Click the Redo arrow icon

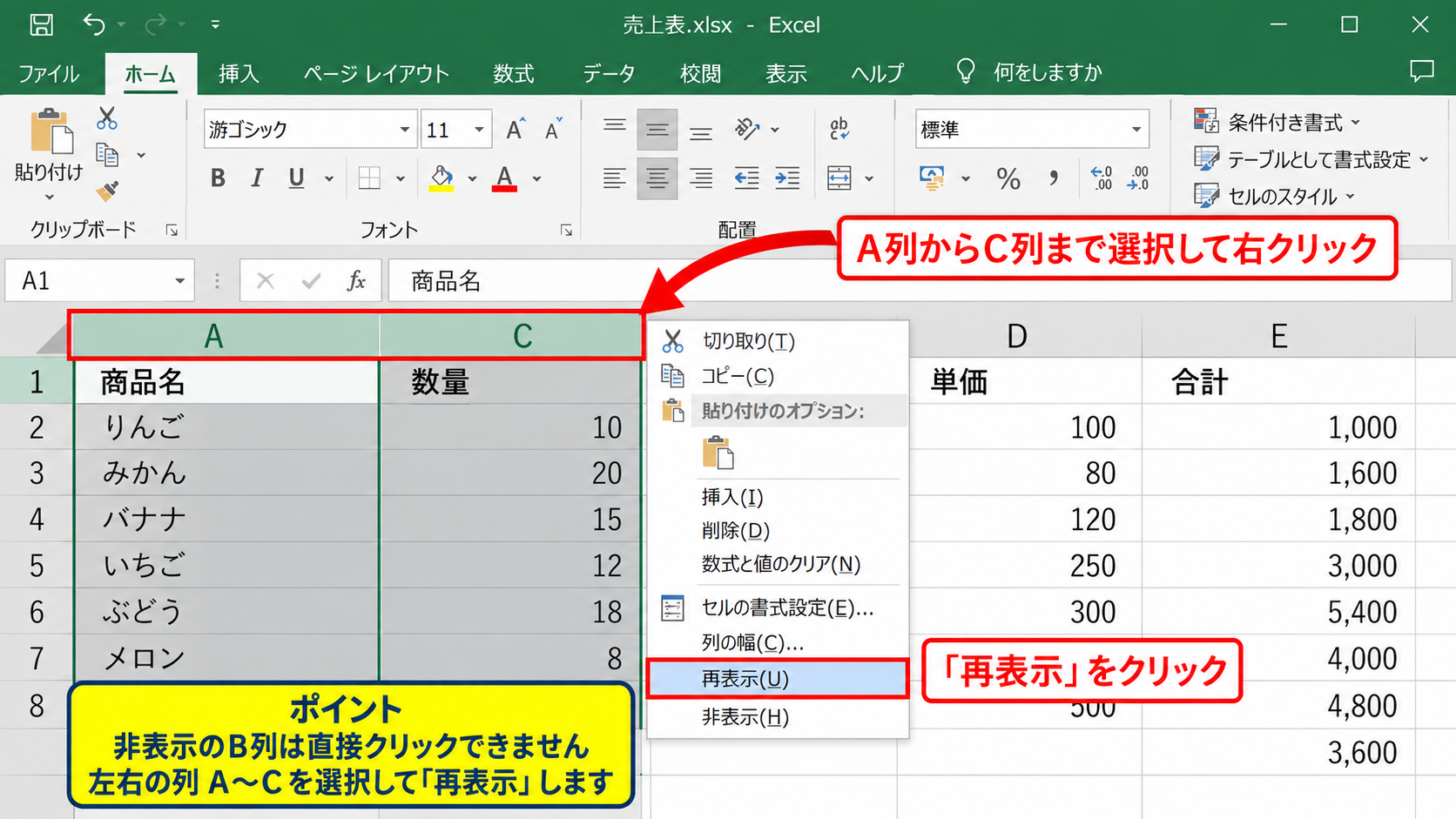point(156,24)
